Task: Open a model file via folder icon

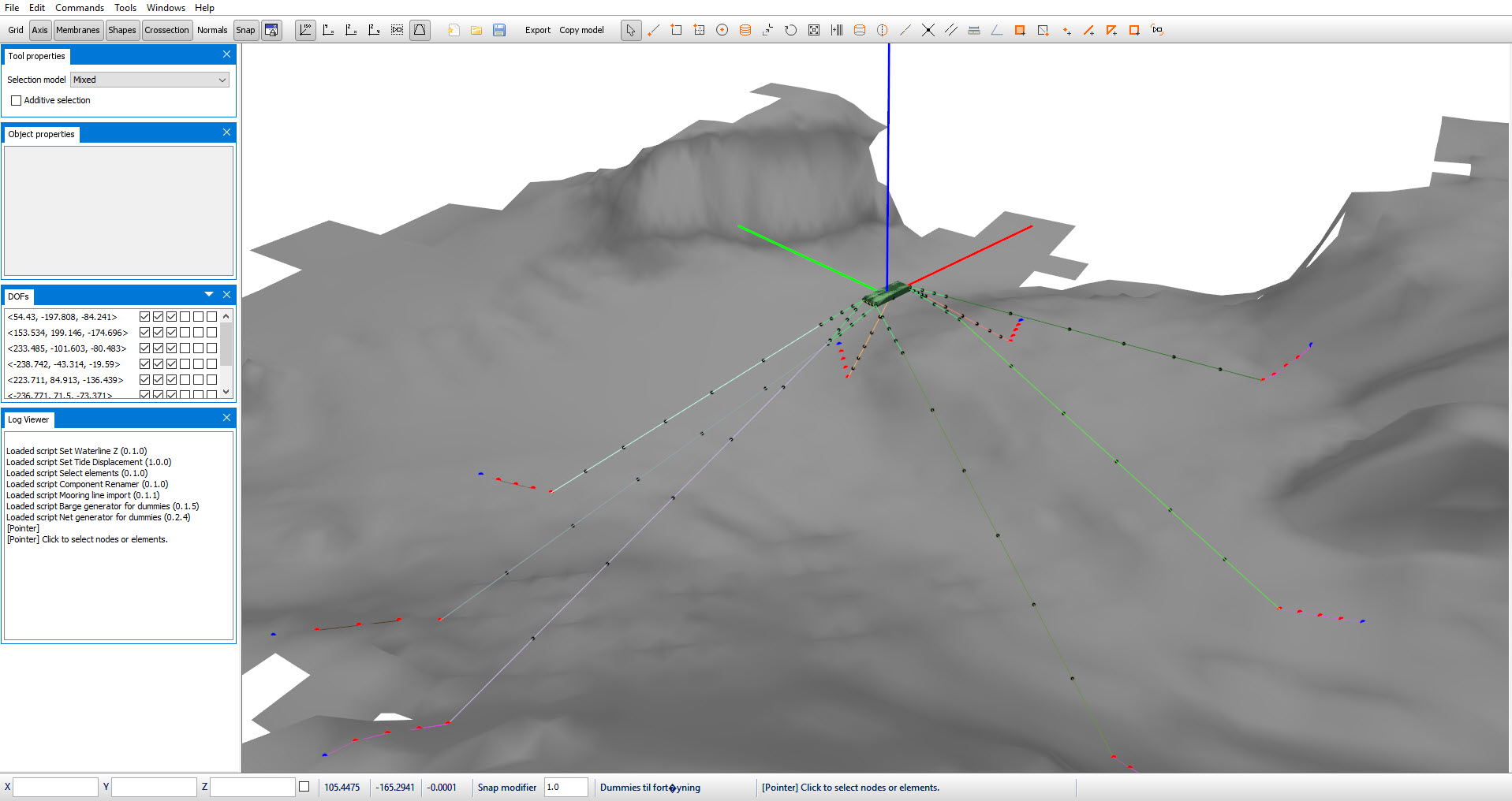Action: coord(476,30)
